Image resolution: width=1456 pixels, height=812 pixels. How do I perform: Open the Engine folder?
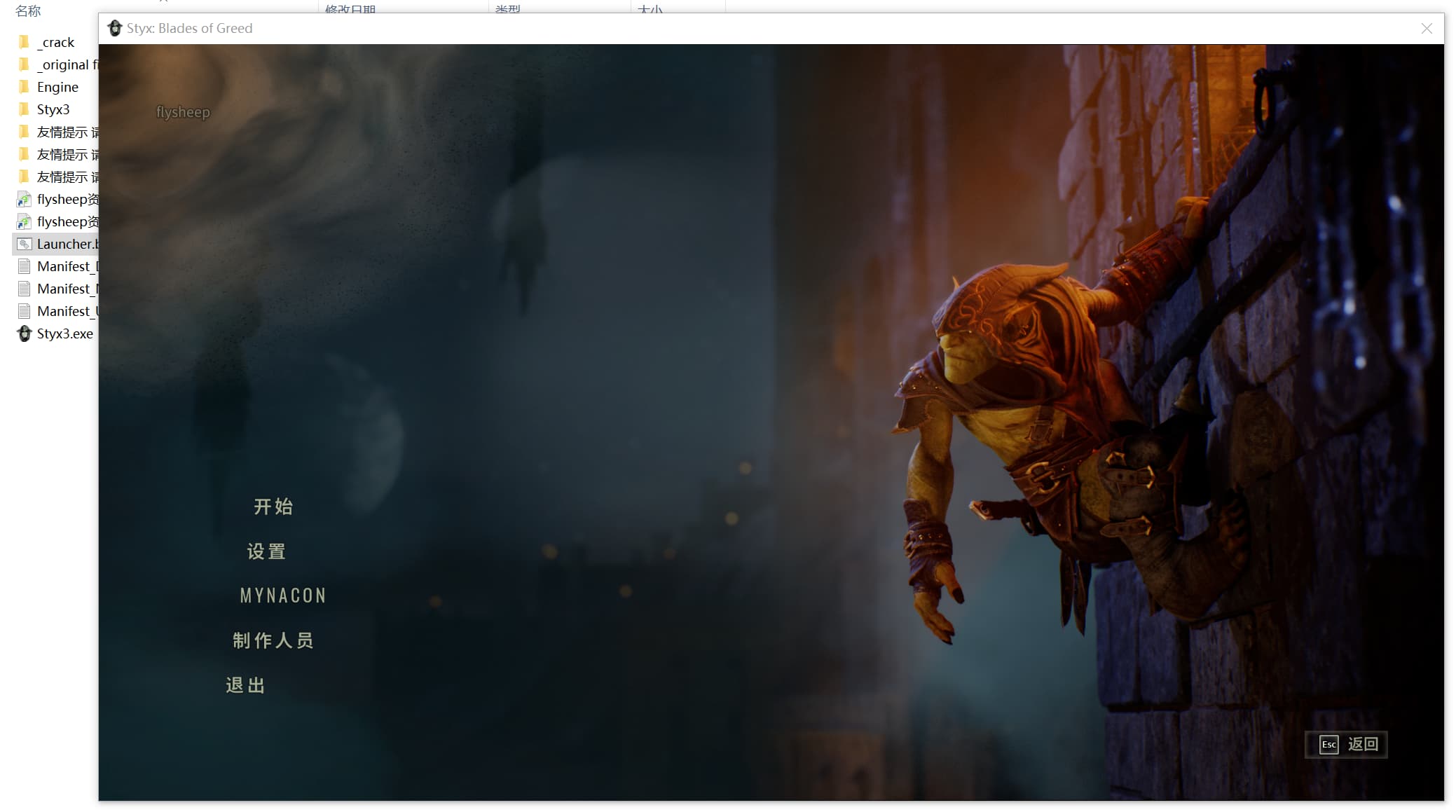(57, 87)
